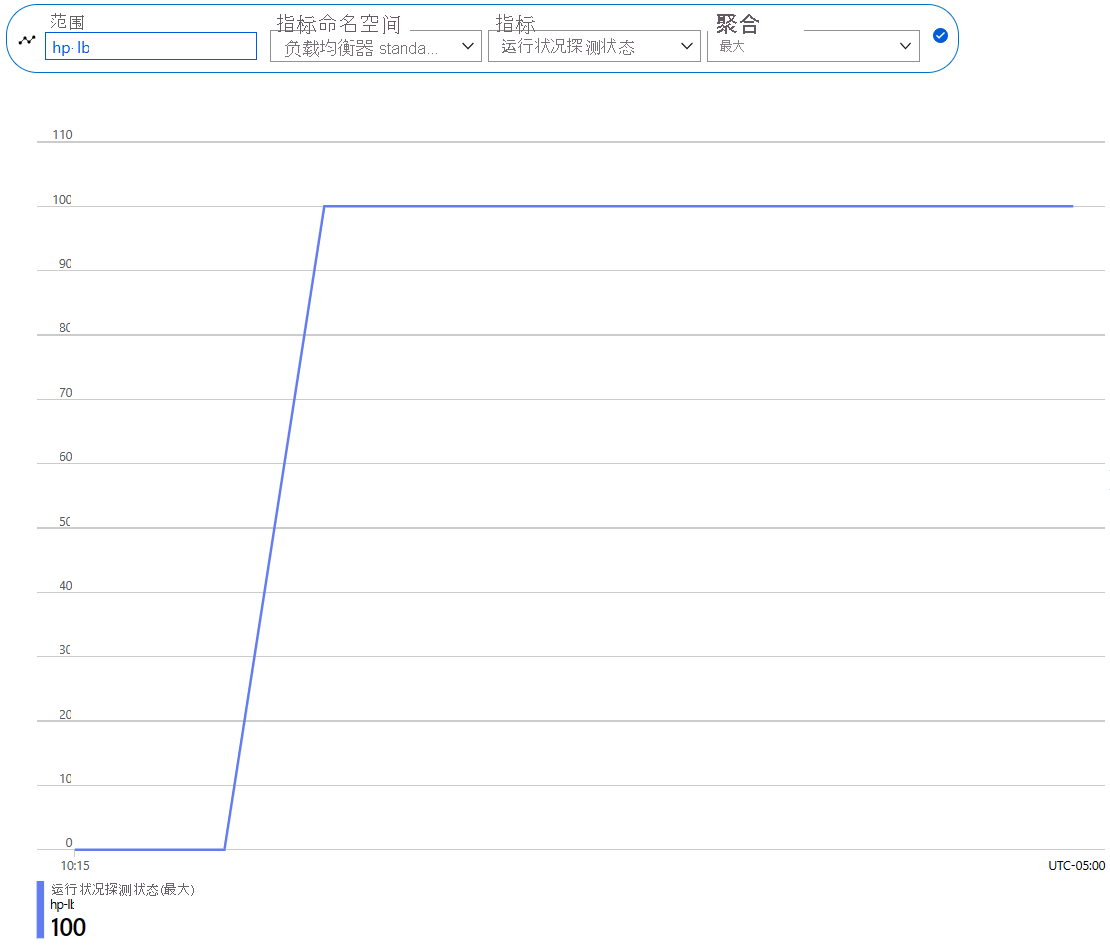
Task: Click the 70 y-axis label
Action: 65,393
